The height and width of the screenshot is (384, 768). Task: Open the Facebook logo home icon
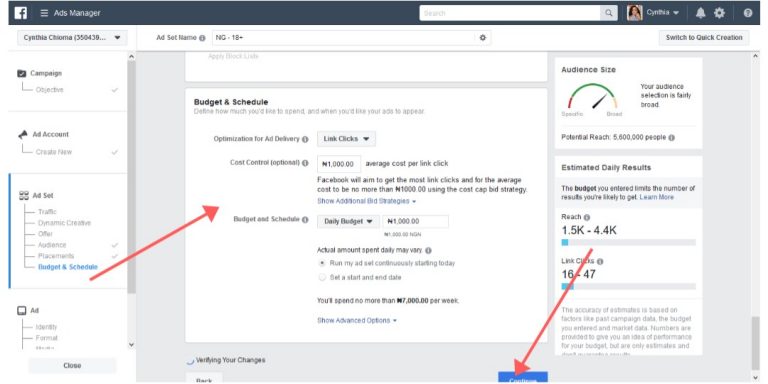click(21, 13)
